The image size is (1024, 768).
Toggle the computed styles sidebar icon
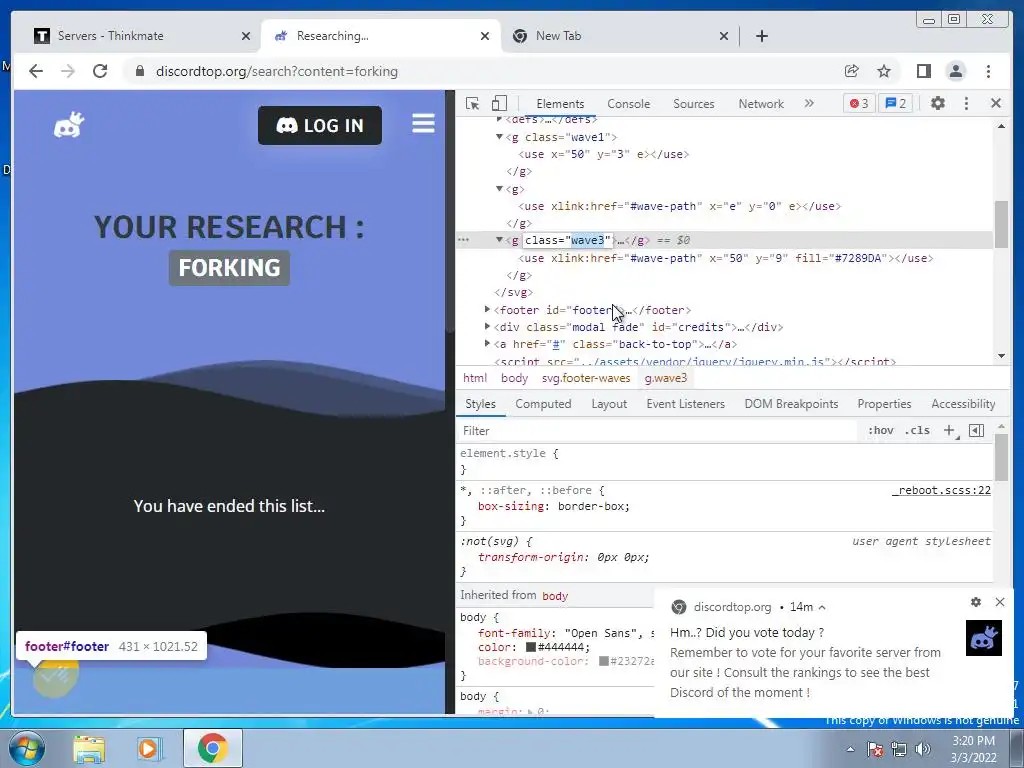(x=976, y=430)
